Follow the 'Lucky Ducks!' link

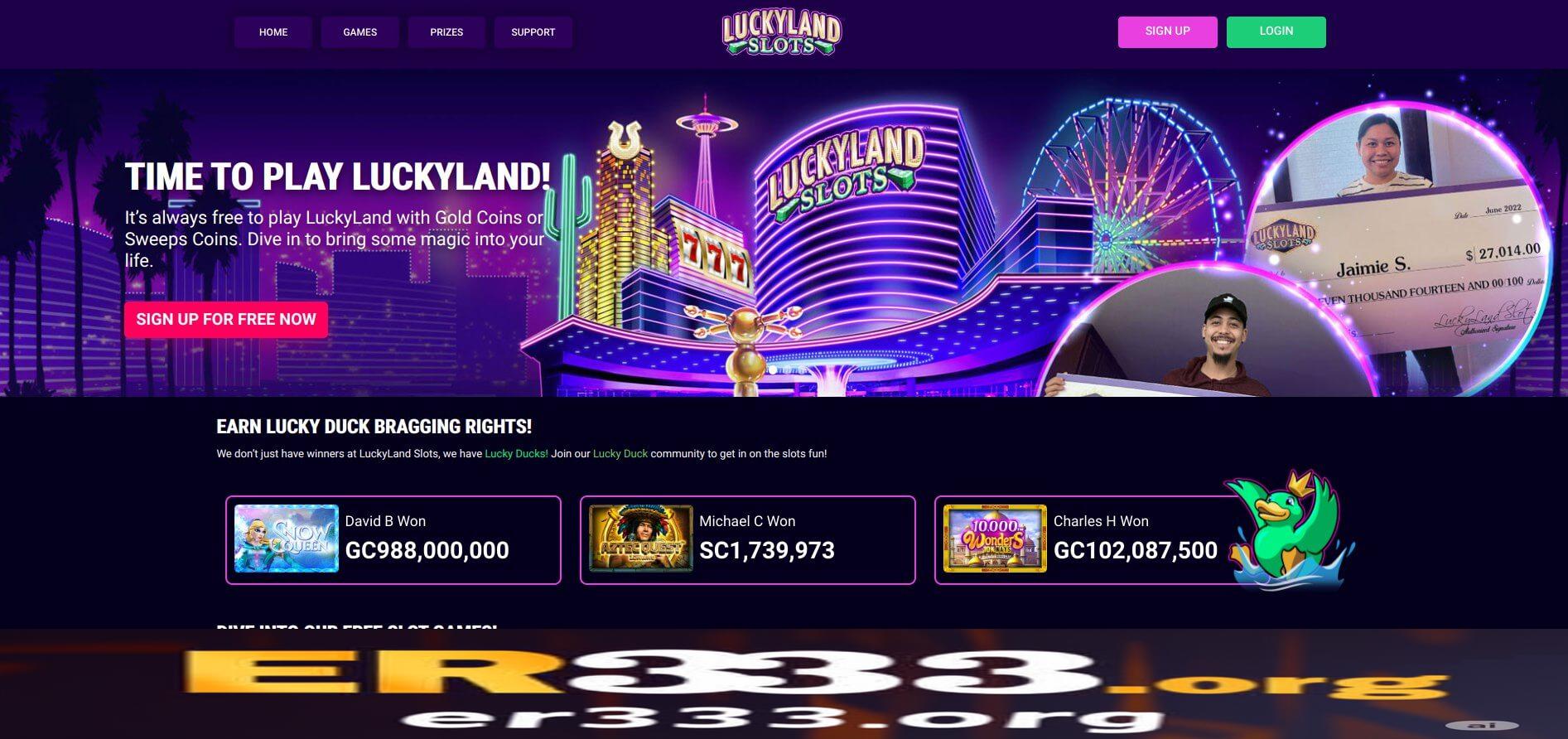(x=516, y=454)
